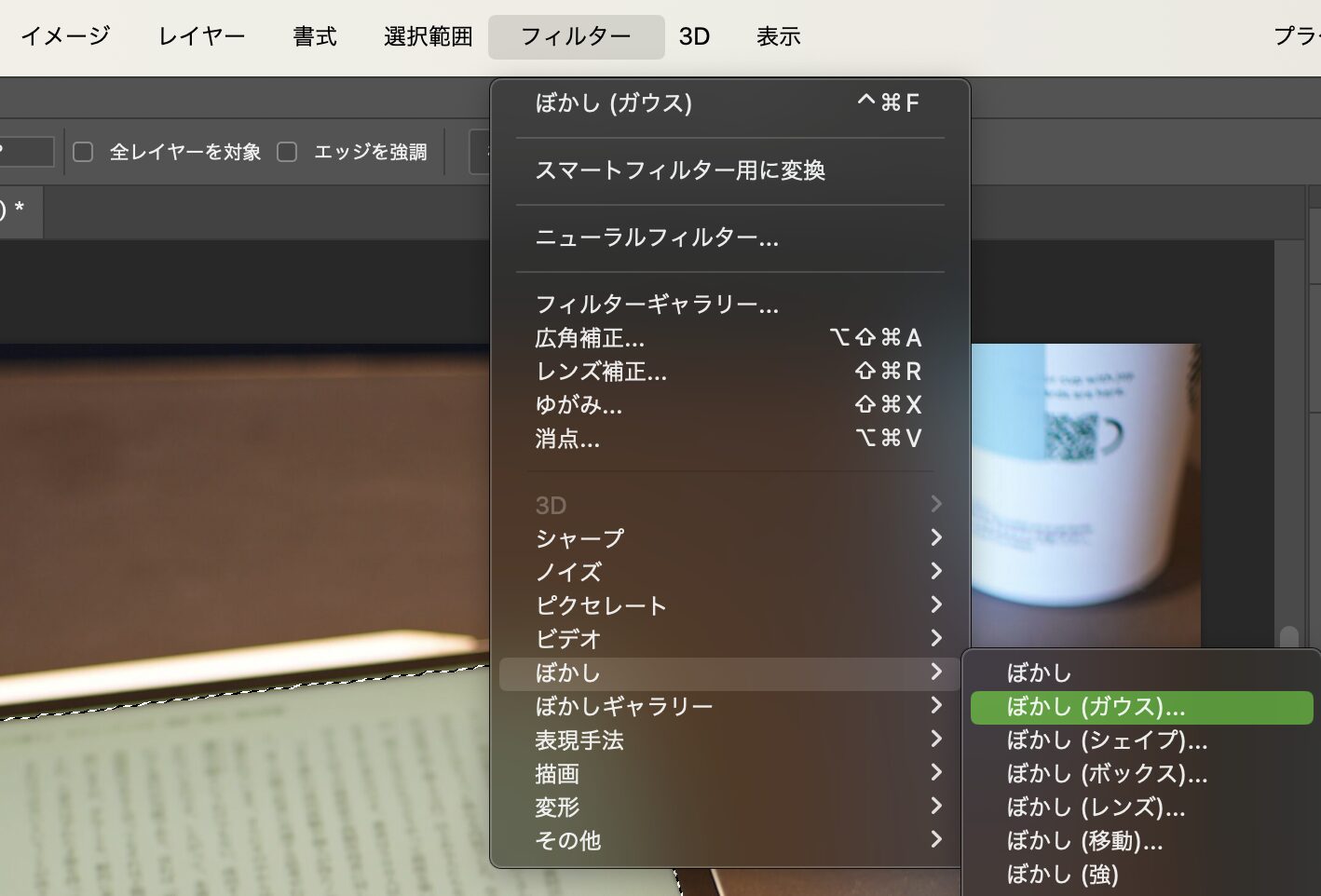
Task: Expand the ノイズ submenu
Action: click(729, 572)
